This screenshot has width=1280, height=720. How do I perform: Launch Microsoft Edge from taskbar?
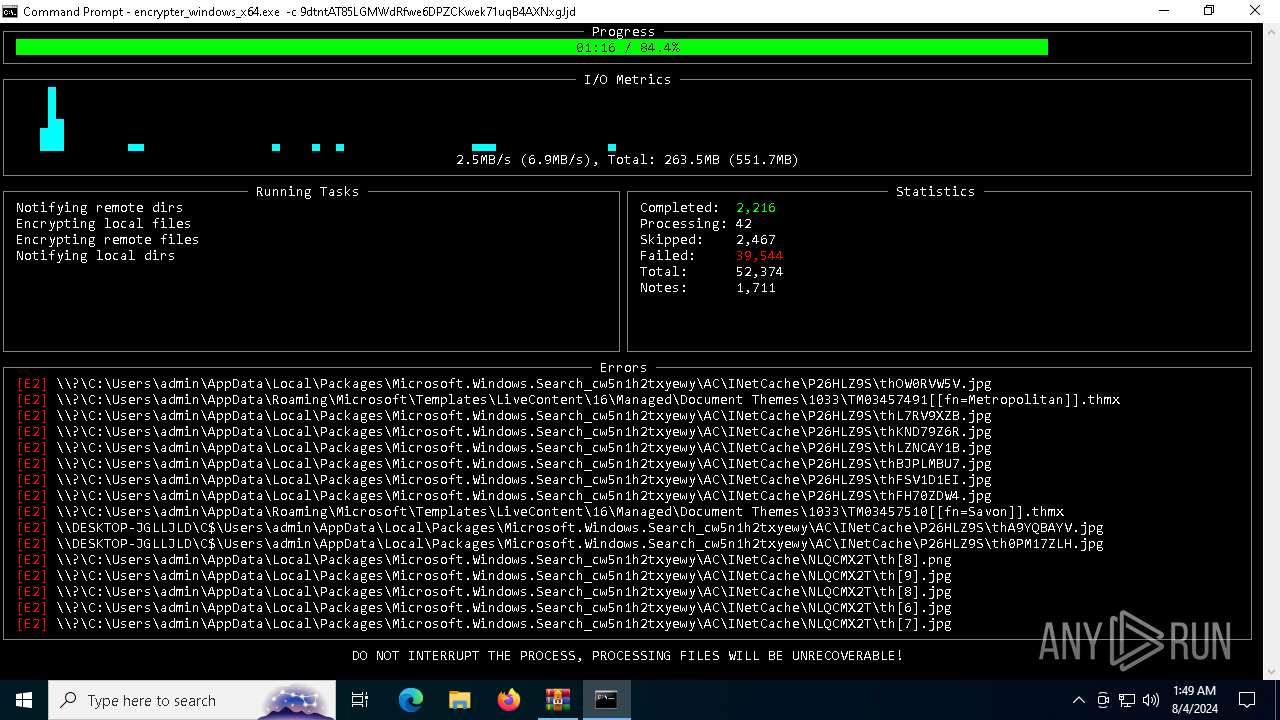(x=411, y=700)
